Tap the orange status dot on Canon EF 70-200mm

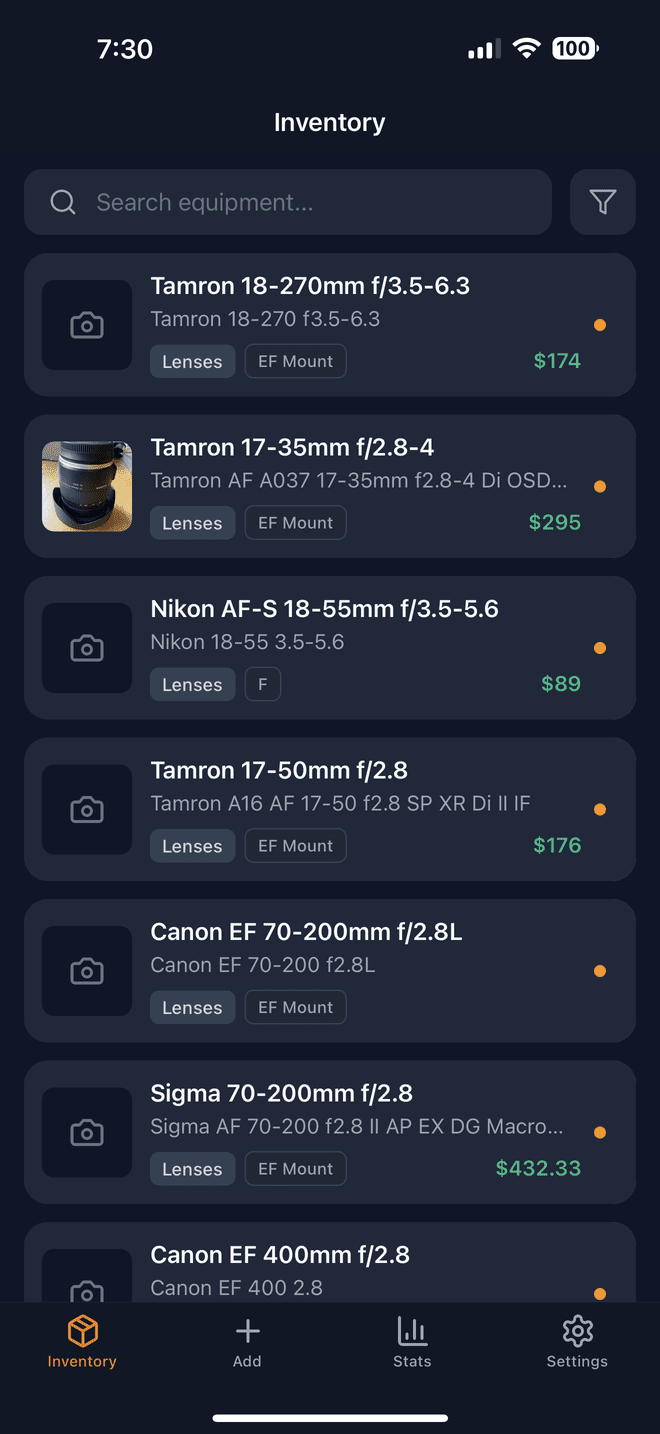(x=600, y=971)
